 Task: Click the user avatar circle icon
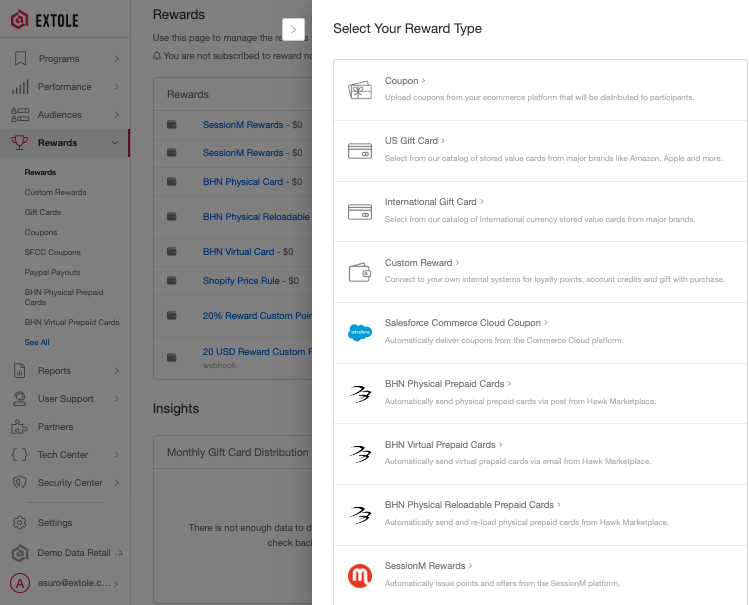(x=20, y=583)
